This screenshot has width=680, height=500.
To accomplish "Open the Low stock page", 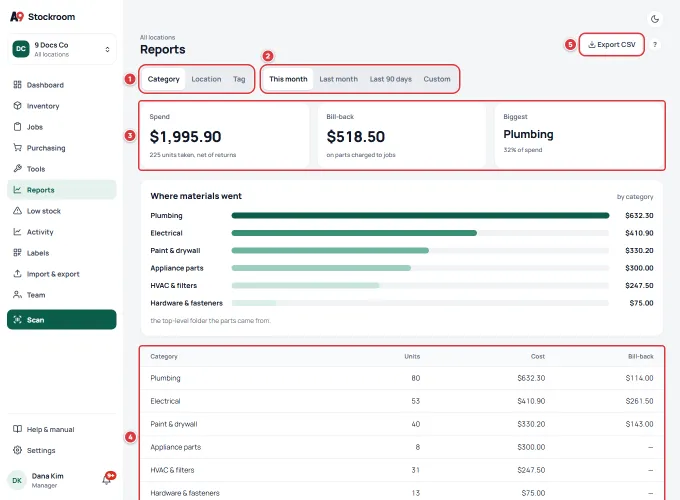I will click(x=62, y=210).
